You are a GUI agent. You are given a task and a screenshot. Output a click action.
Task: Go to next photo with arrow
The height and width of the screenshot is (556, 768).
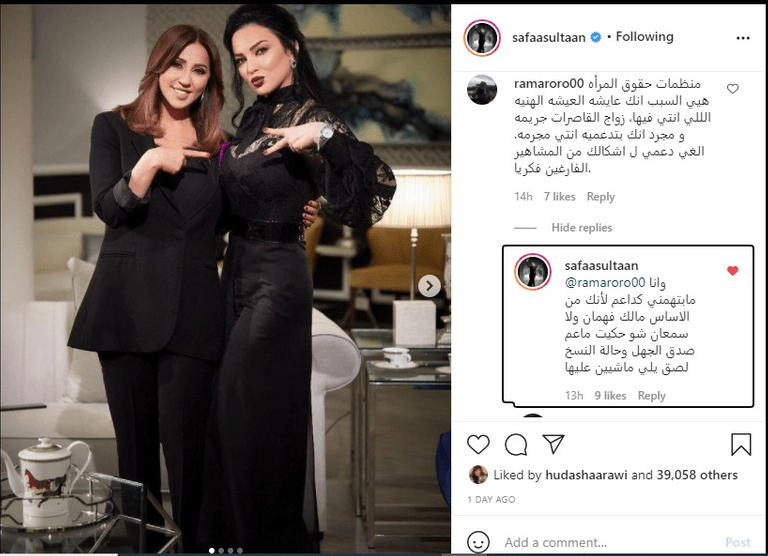coord(429,286)
